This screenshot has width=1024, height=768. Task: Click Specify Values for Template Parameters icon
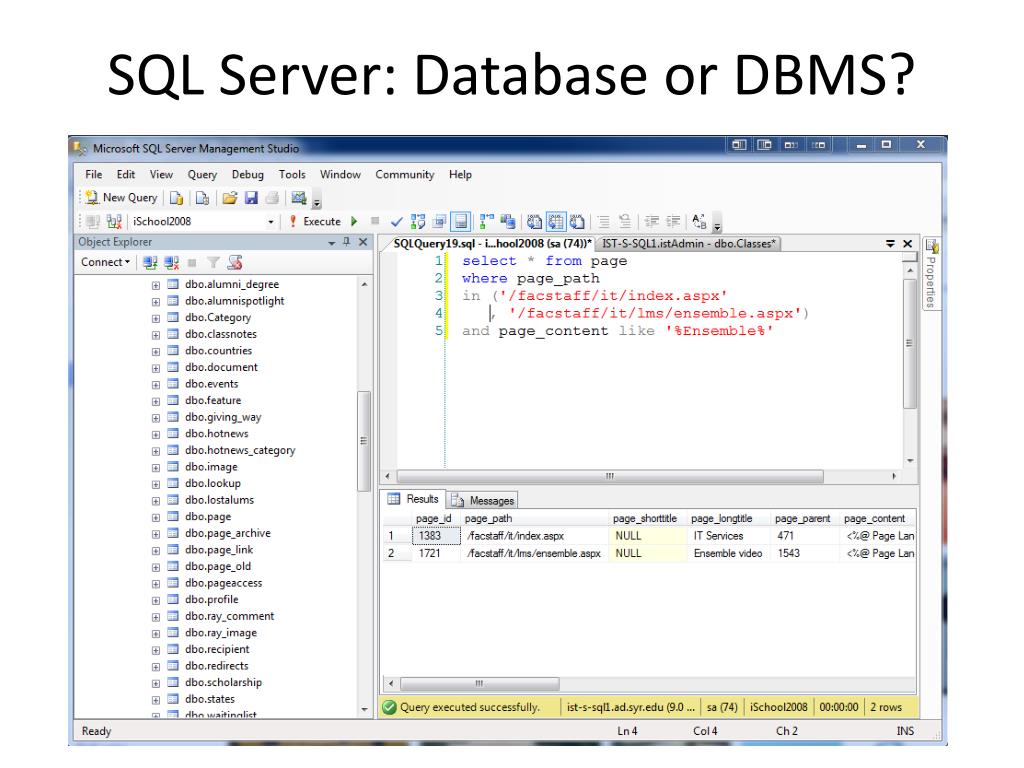pos(699,222)
